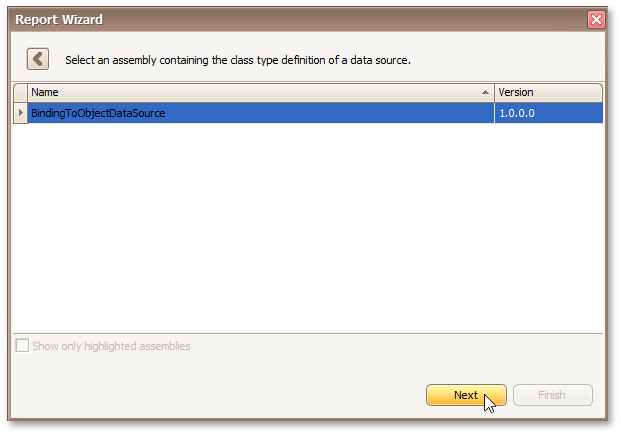Click the divider between Name and Version headers
The image size is (621, 435).
click(495, 93)
